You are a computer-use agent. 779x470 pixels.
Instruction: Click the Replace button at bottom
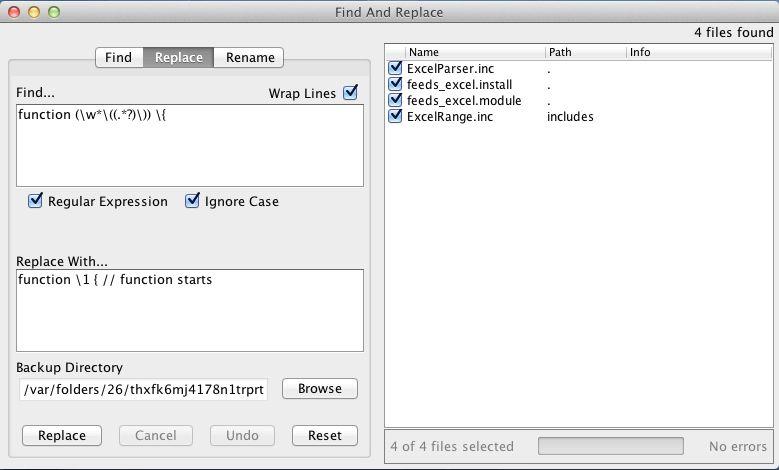point(62,436)
